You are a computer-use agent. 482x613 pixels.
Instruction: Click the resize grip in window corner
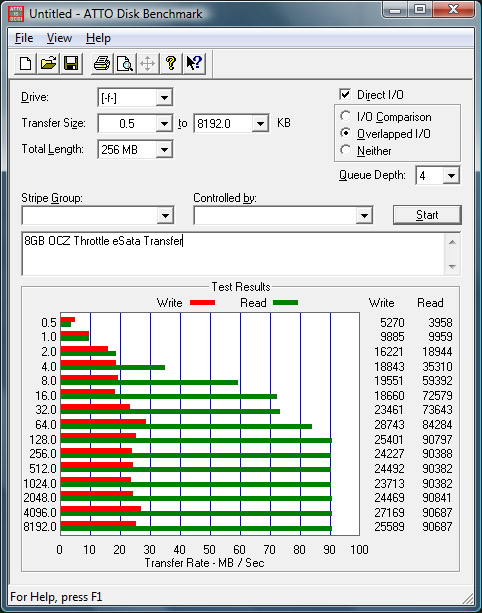[467, 598]
